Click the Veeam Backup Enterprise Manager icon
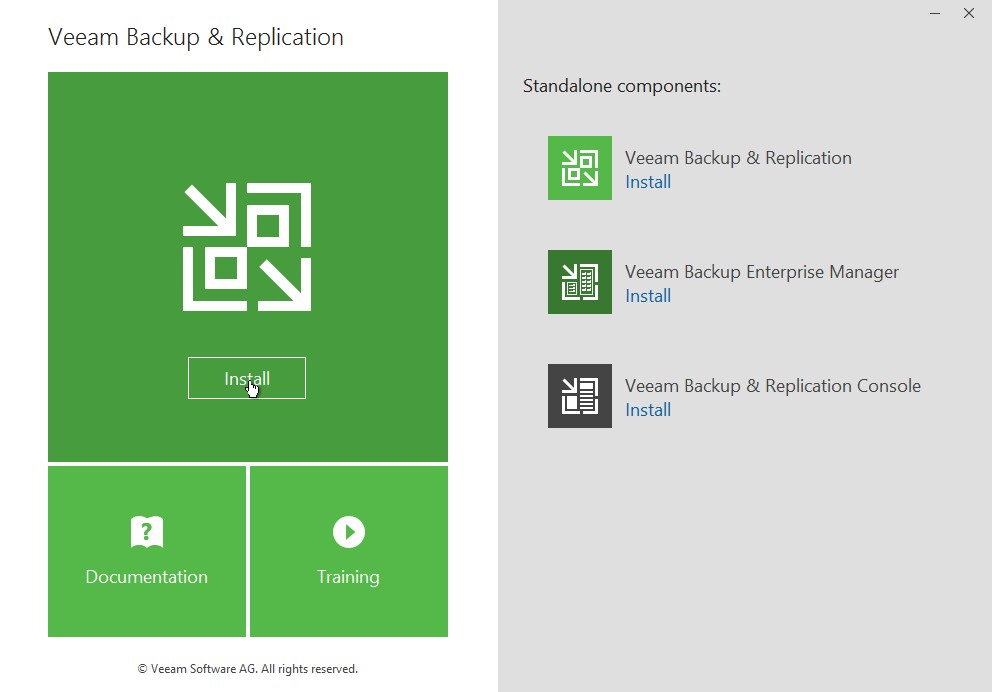The image size is (992, 692). [580, 282]
